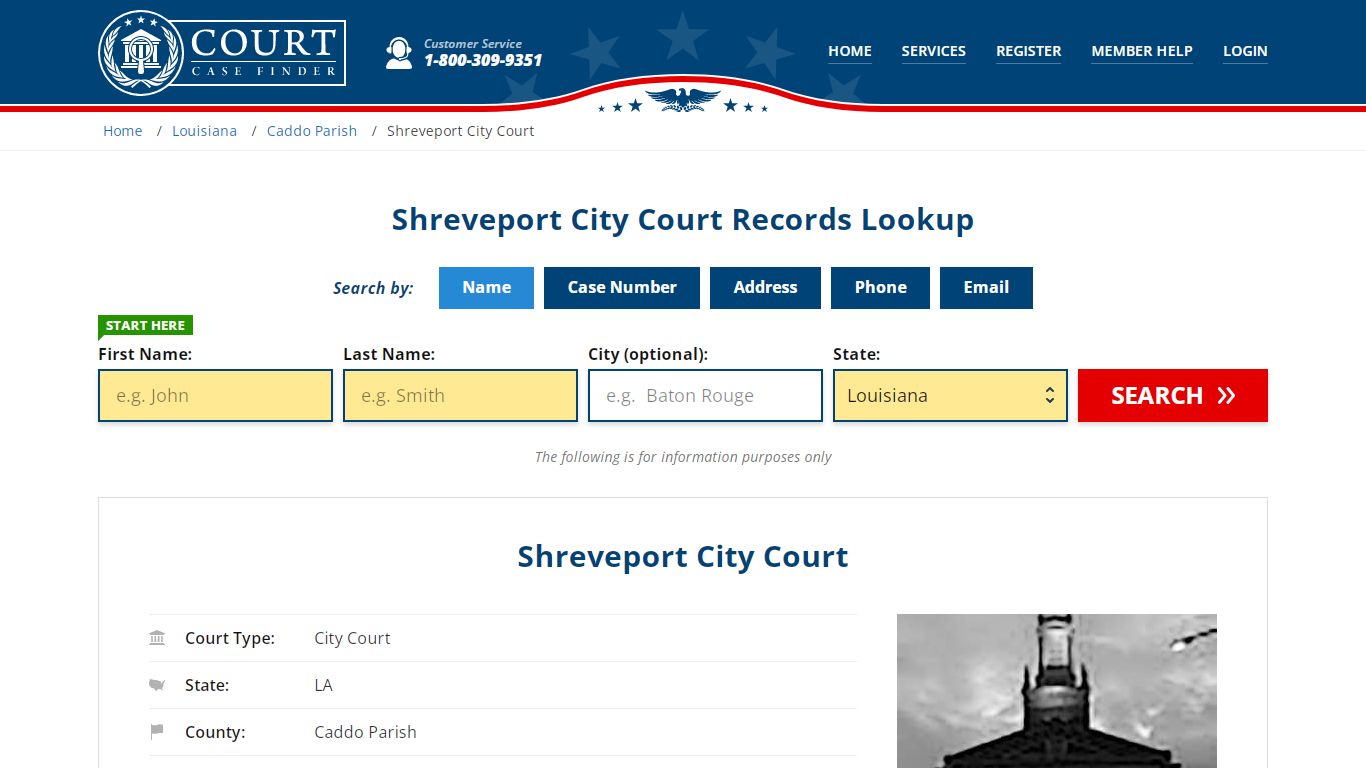Call the 1-800-309-9351 customer service number

coord(483,60)
